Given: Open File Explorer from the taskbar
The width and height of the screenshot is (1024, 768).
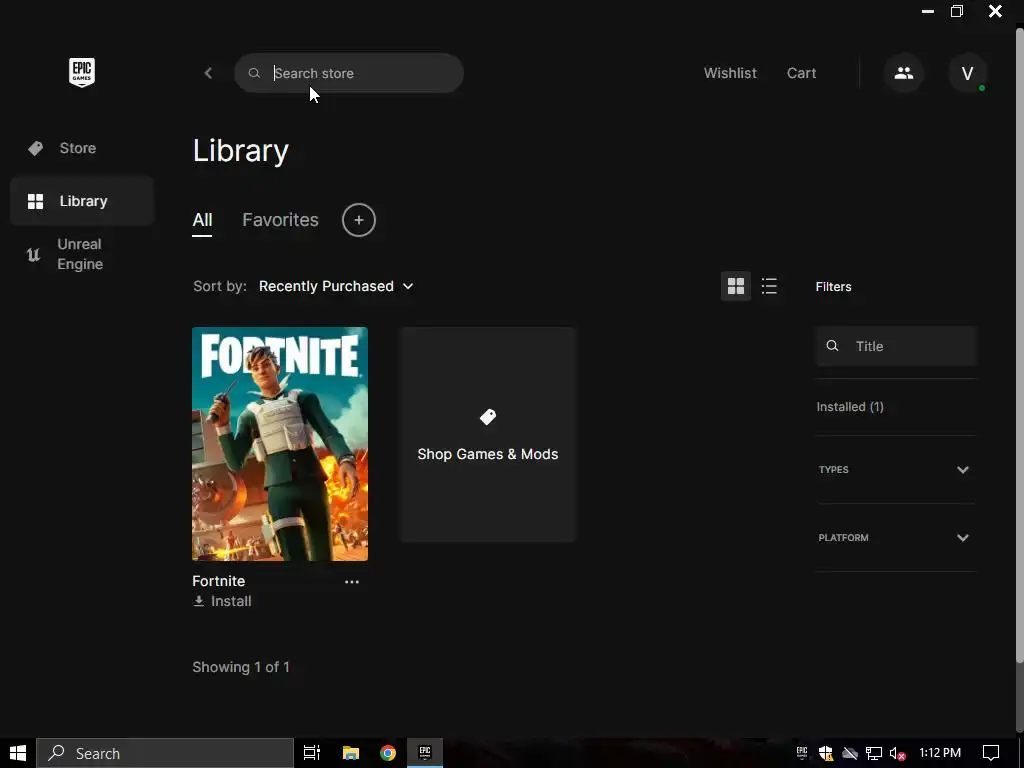Looking at the screenshot, I should (351, 753).
